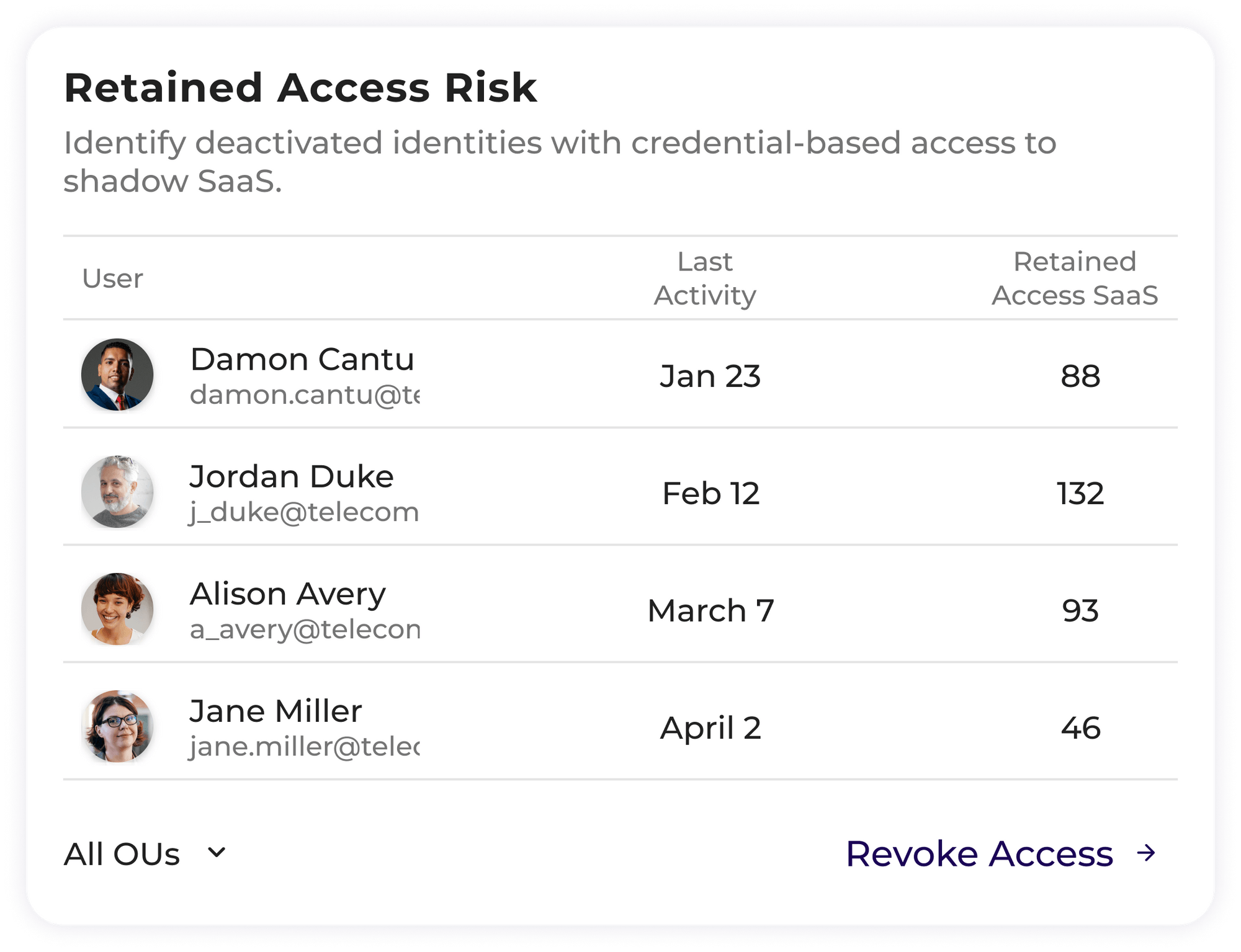
Task: Select Alison Avery's avatar image
Action: 118,610
